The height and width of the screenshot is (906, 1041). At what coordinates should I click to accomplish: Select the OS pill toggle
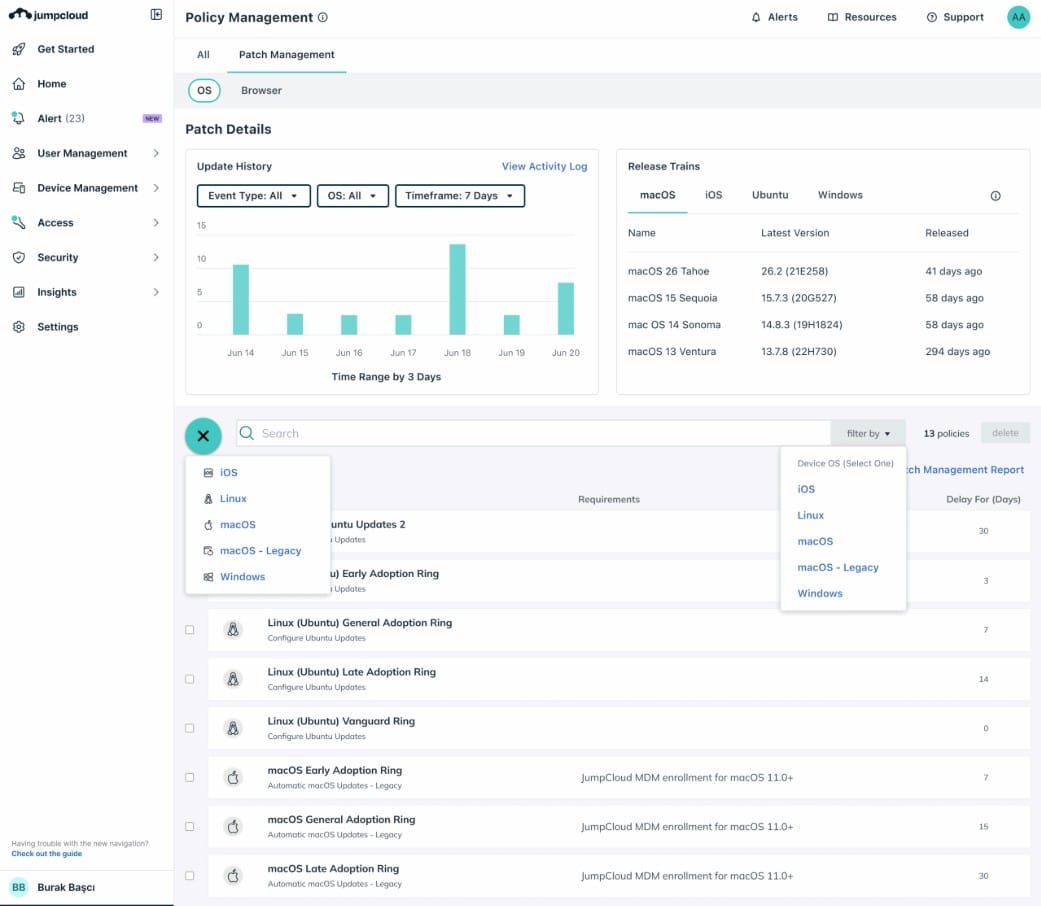pyautogui.click(x=204, y=90)
